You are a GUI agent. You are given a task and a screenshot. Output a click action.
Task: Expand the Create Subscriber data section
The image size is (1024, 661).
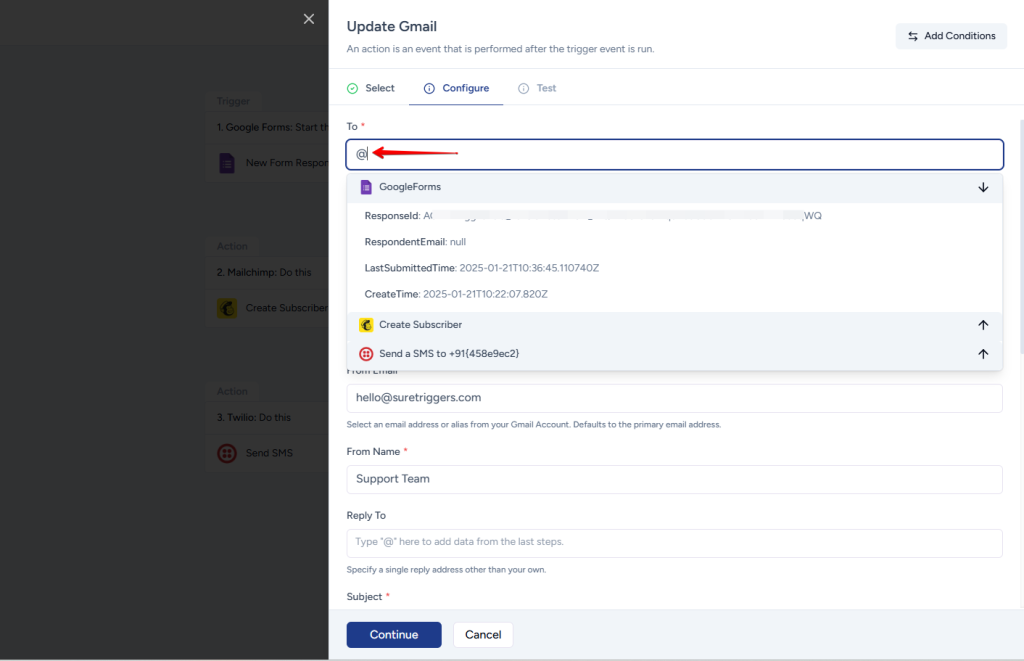click(x=983, y=325)
